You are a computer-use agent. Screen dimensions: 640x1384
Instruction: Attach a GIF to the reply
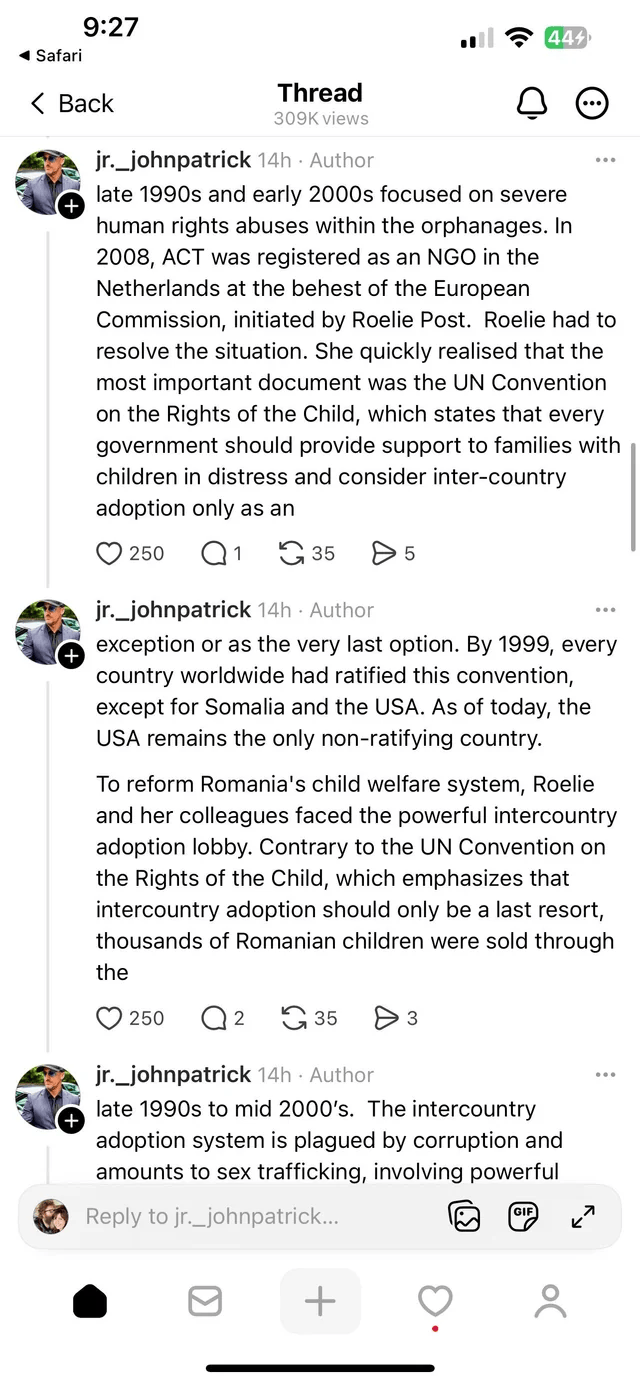click(x=523, y=1216)
